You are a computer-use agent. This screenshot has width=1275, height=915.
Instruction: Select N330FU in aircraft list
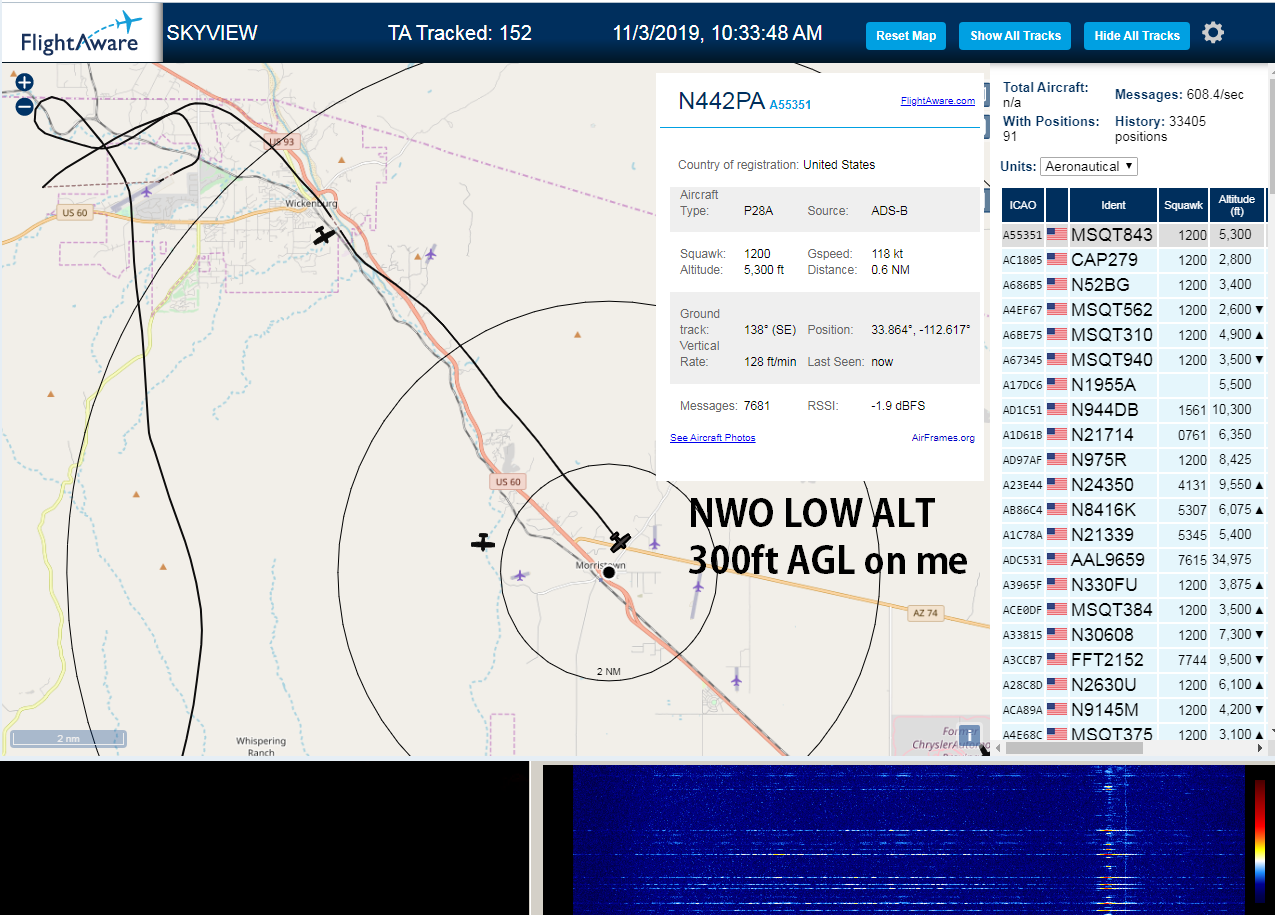[1104, 585]
